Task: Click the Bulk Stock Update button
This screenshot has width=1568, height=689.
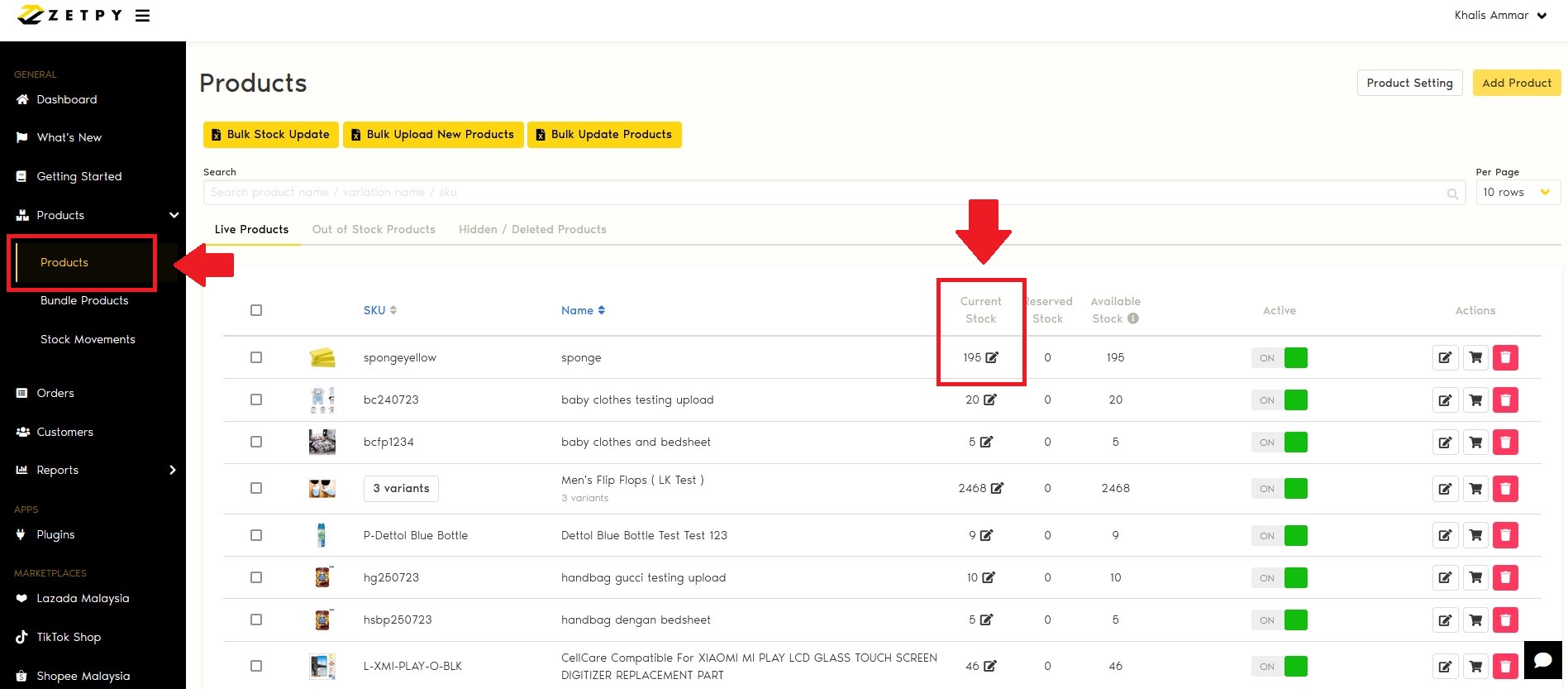Action: point(270,135)
